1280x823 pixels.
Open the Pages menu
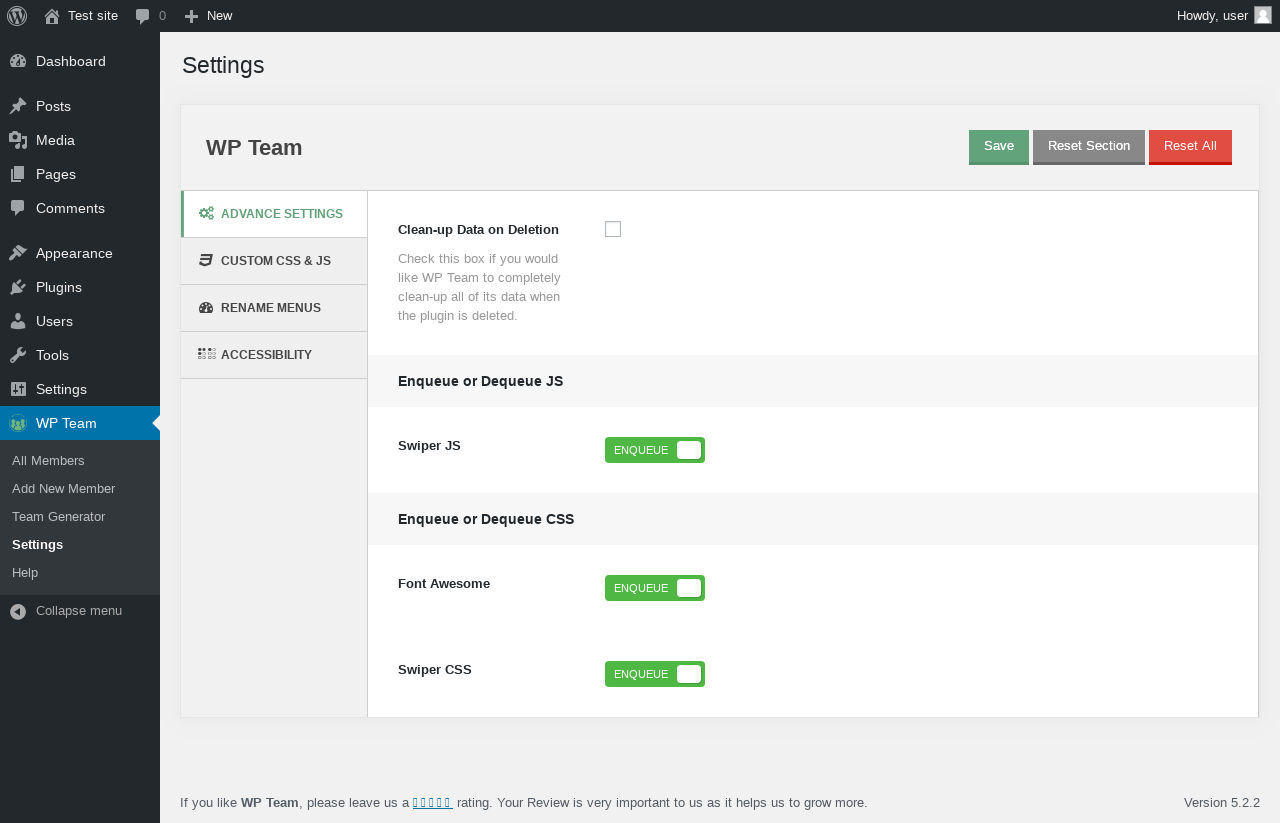(x=80, y=174)
